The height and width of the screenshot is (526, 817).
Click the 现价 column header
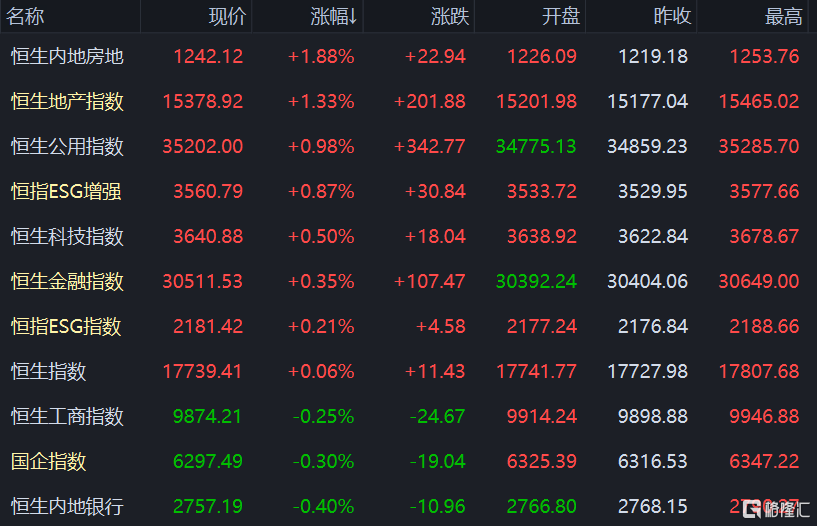click(227, 17)
